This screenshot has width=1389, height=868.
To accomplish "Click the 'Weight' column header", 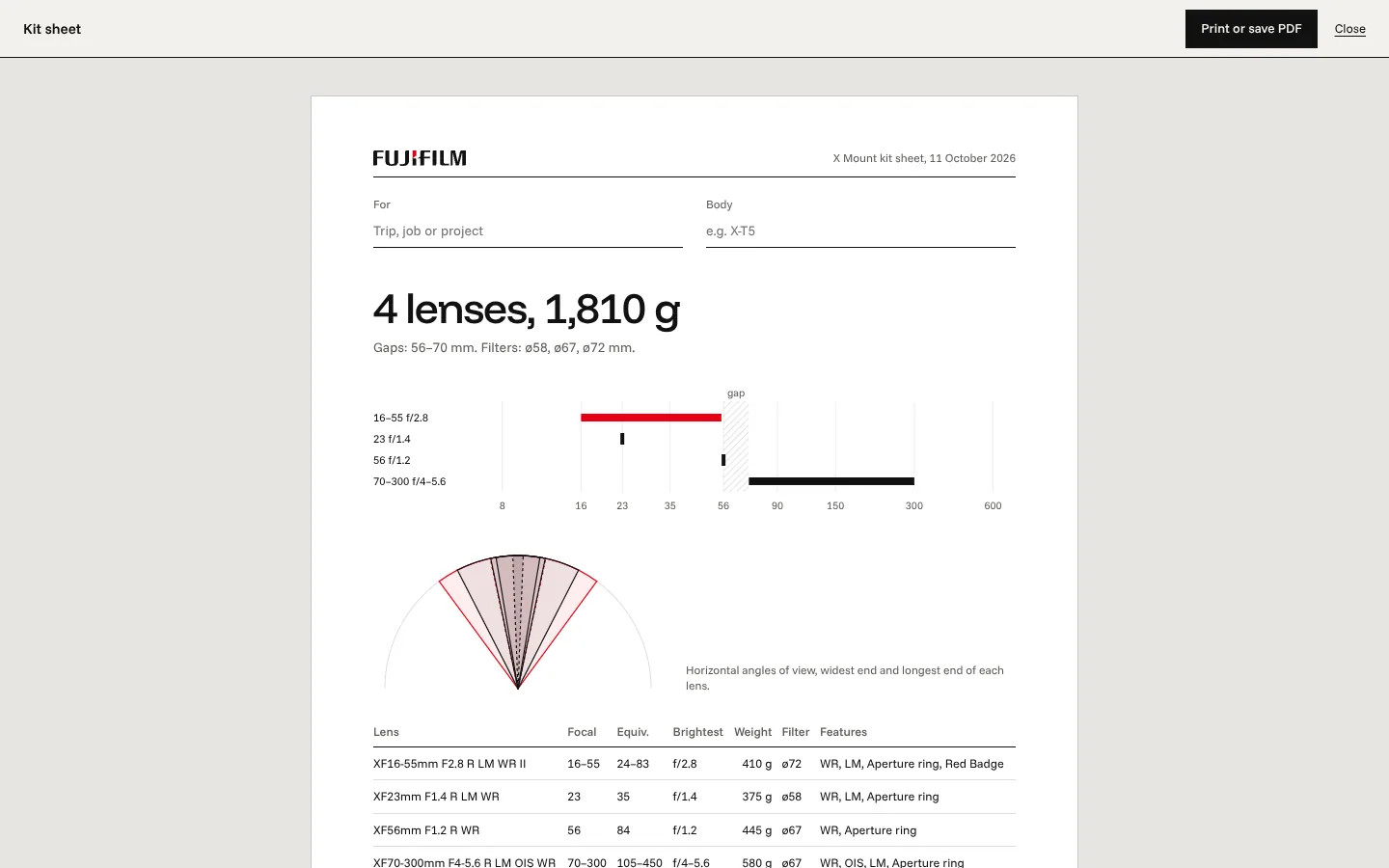I will [x=752, y=732].
